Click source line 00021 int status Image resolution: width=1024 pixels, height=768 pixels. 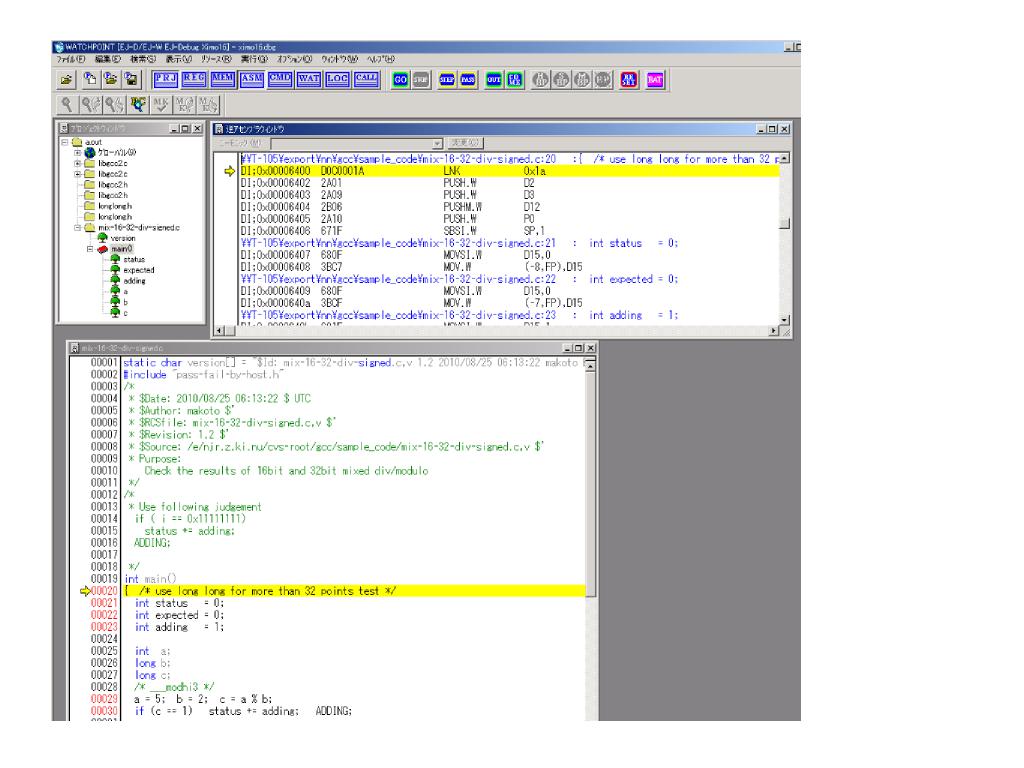[x=179, y=603]
